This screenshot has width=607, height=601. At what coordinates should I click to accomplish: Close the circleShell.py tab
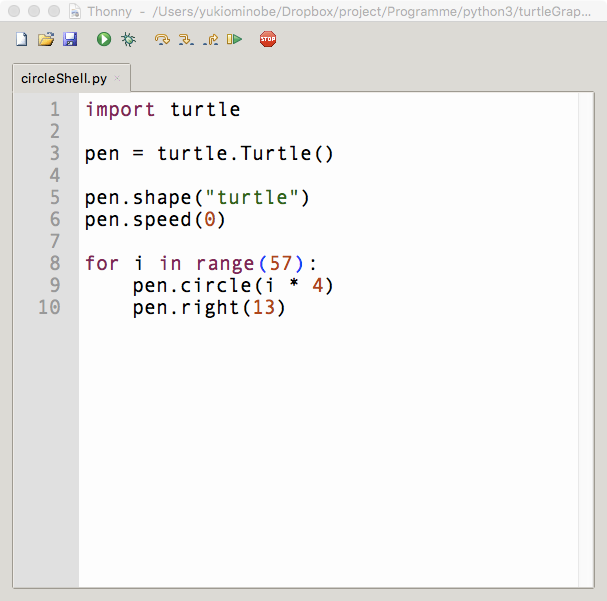[x=117, y=78]
